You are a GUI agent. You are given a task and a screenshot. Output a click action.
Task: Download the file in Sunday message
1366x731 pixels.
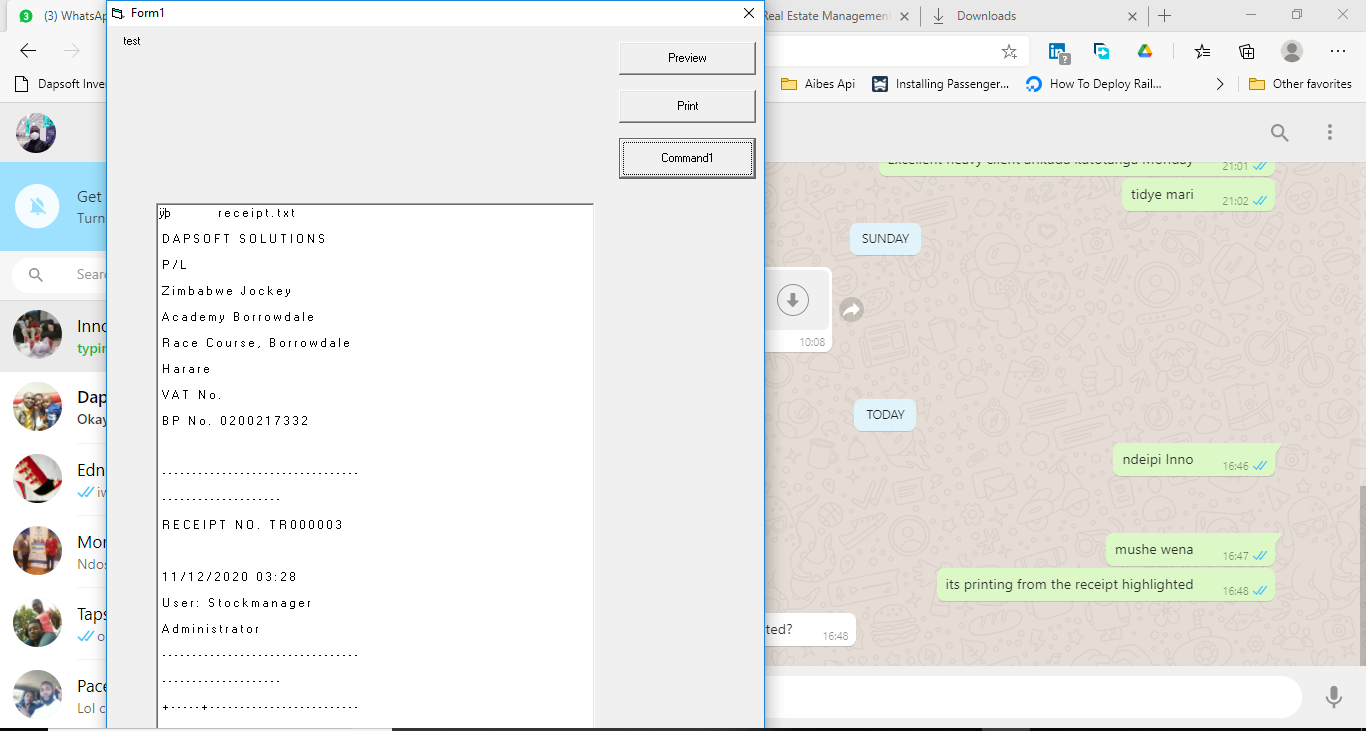click(x=793, y=300)
